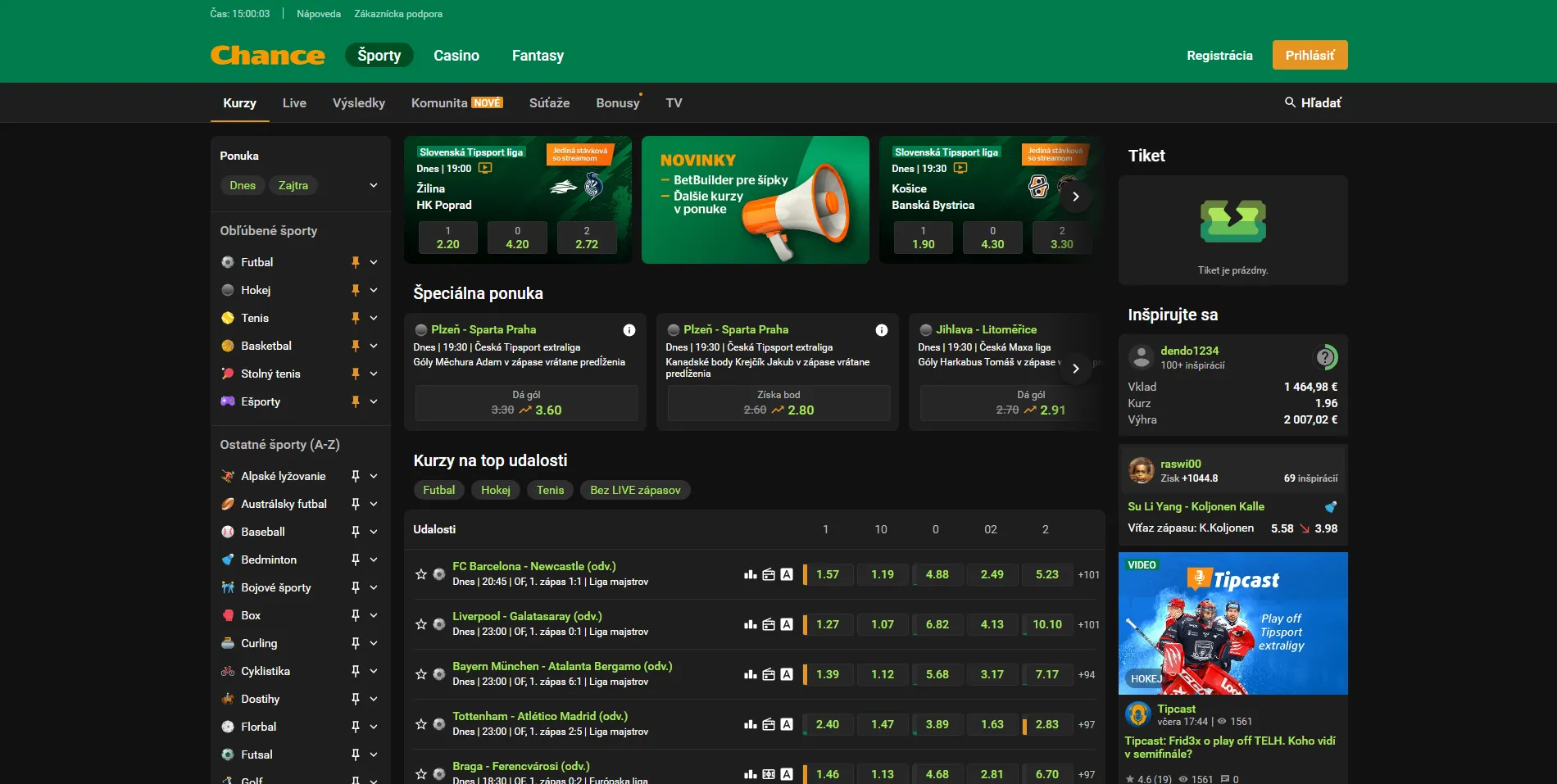Screen dimensions: 1557x784
Task: Unpin Futbal from favourite sports
Action: pyautogui.click(x=355, y=262)
